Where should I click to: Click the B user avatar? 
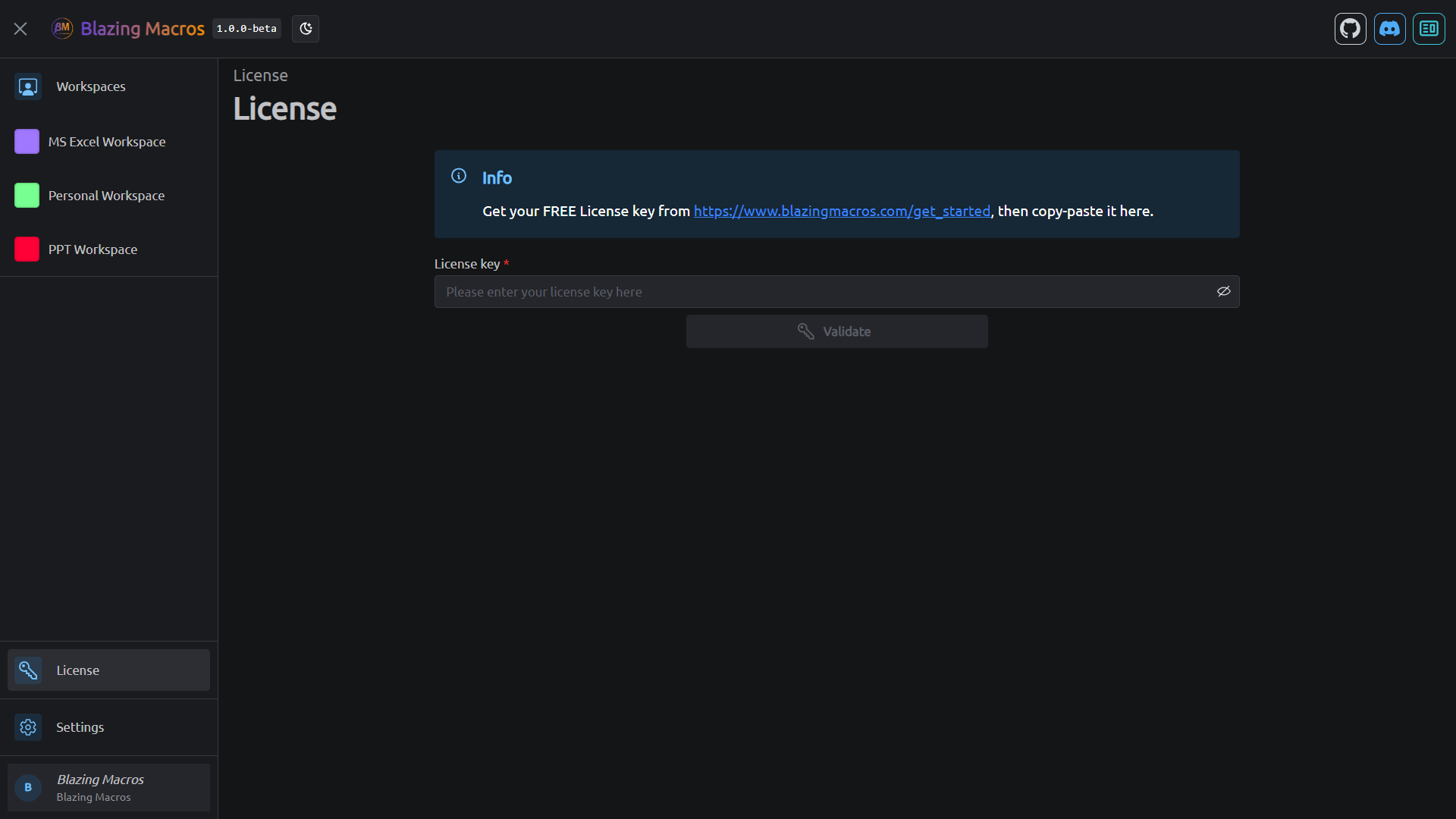coord(28,787)
